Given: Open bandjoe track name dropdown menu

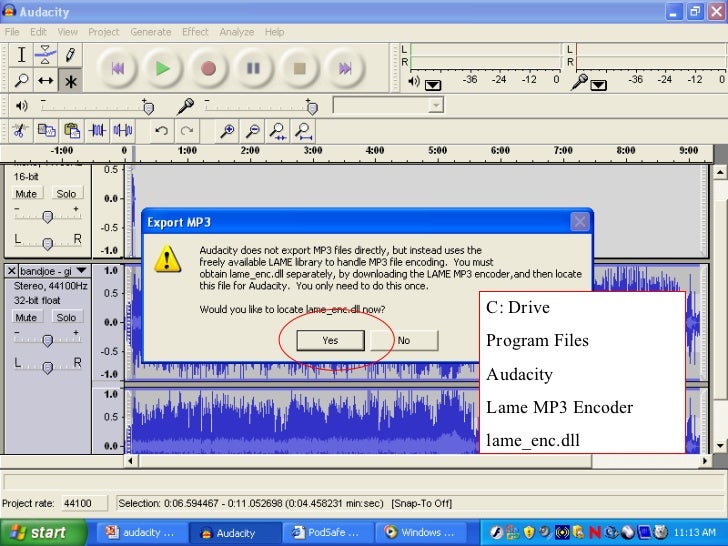Looking at the screenshot, I should tap(82, 271).
